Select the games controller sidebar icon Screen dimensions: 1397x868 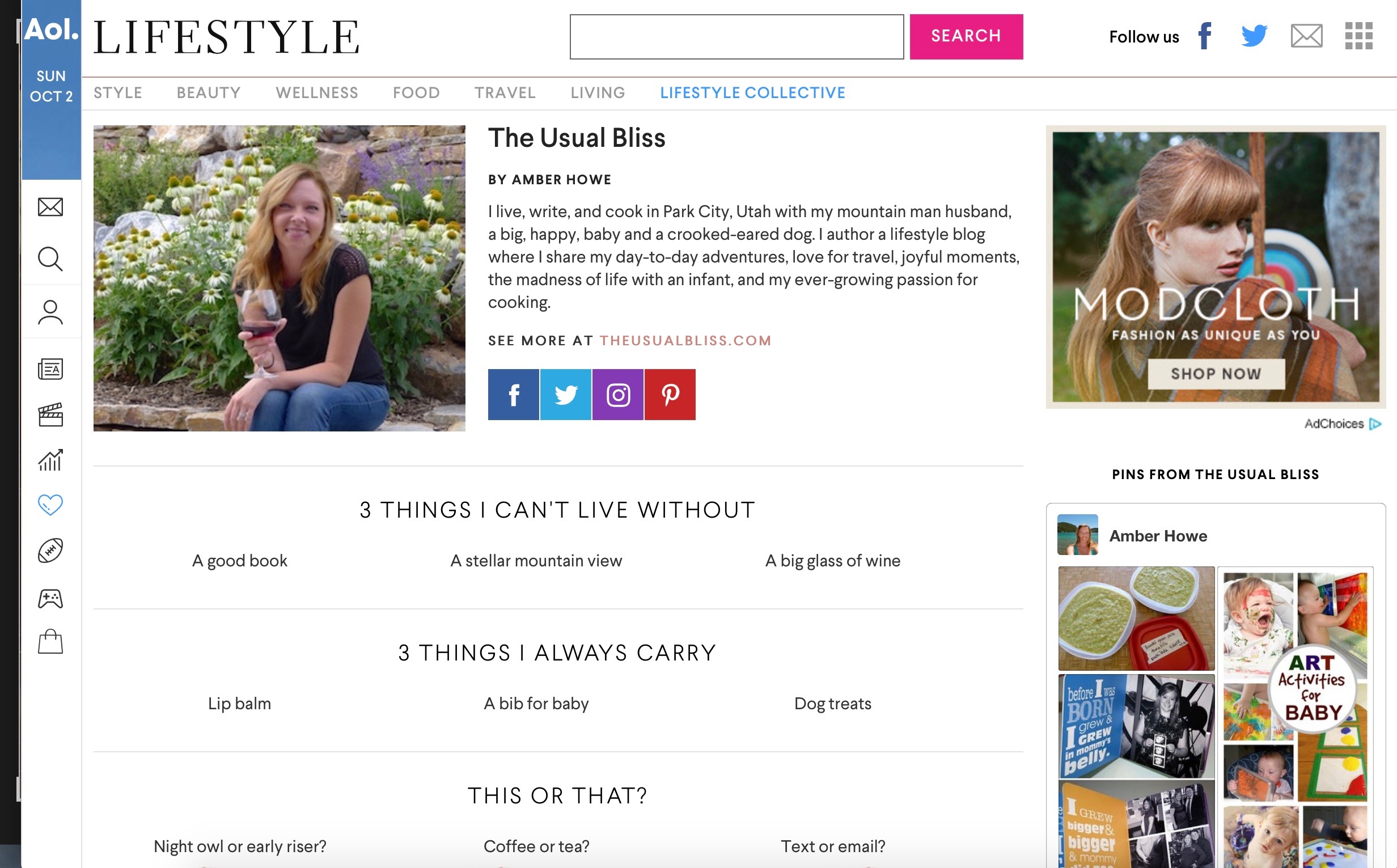[50, 598]
